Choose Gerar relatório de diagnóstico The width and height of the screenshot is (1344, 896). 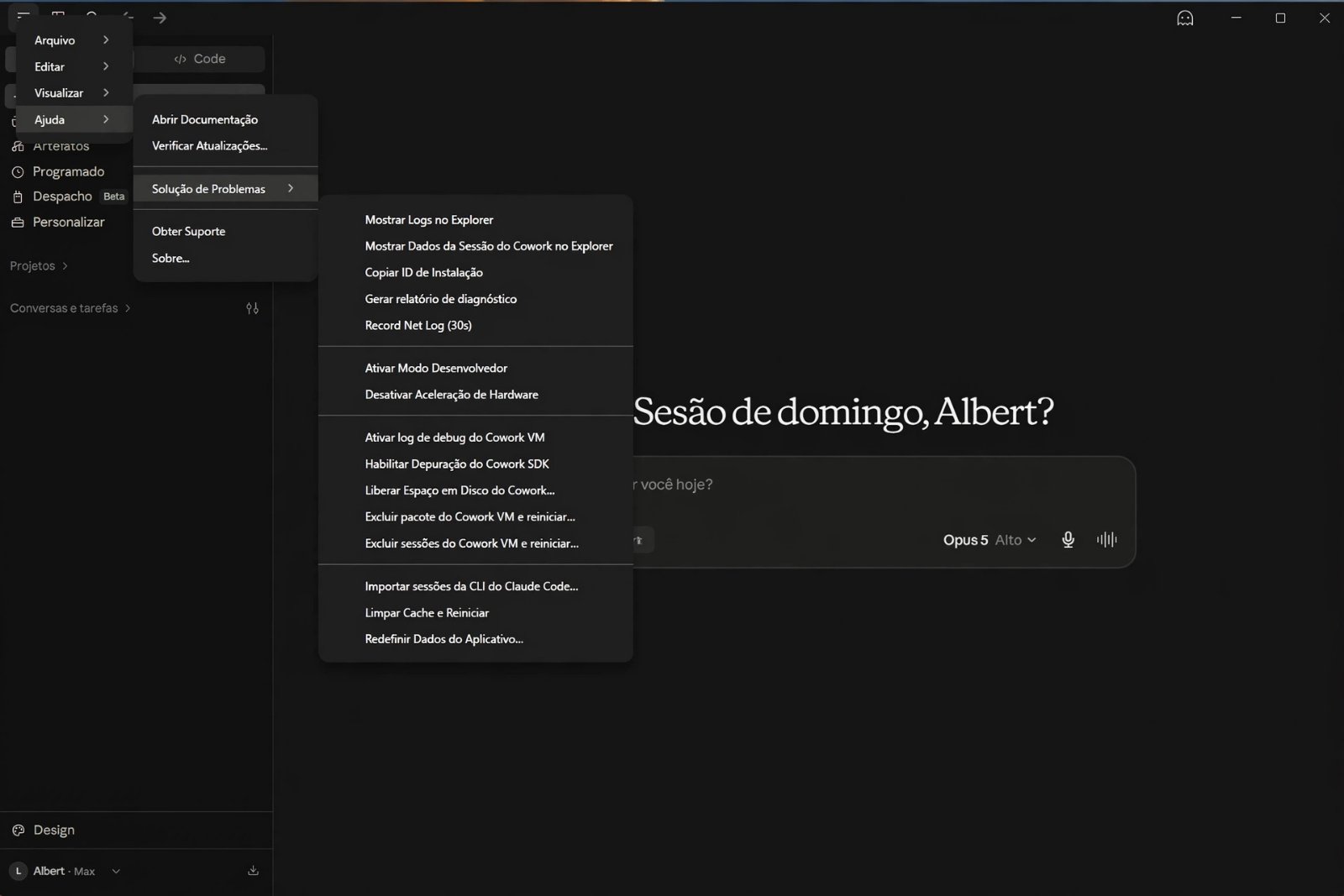point(475,299)
